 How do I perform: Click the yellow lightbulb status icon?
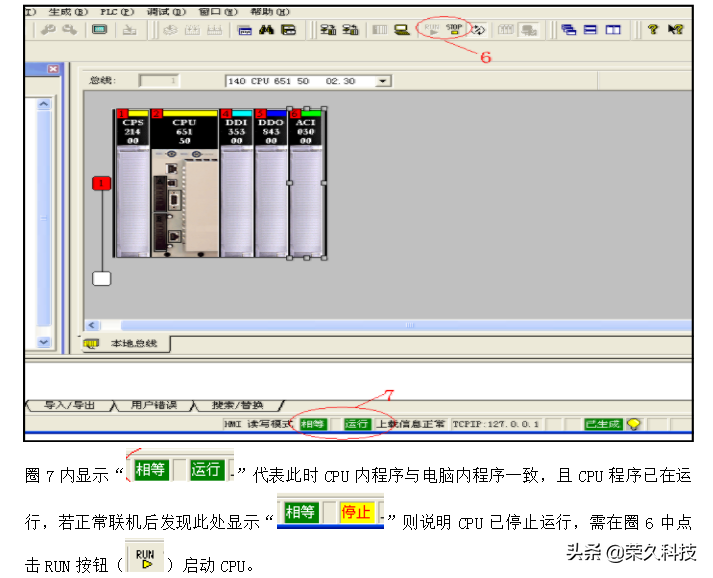633,424
